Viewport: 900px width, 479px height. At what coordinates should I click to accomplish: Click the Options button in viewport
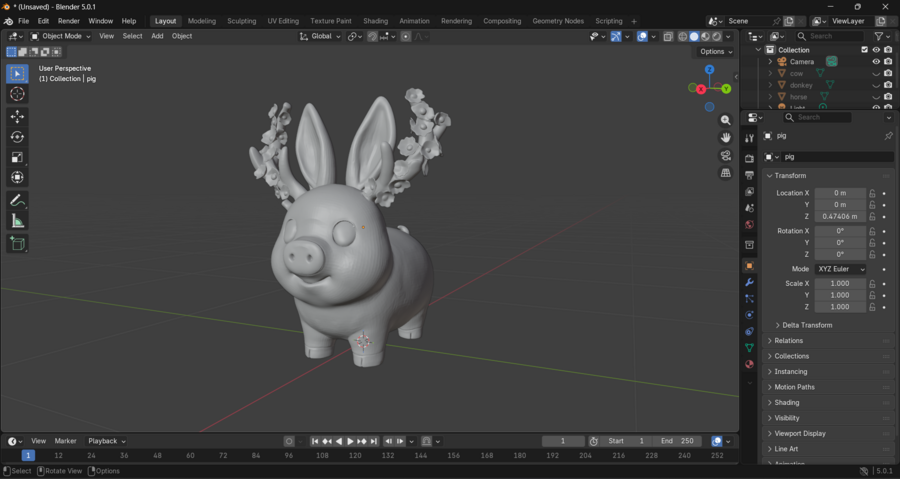(715, 52)
